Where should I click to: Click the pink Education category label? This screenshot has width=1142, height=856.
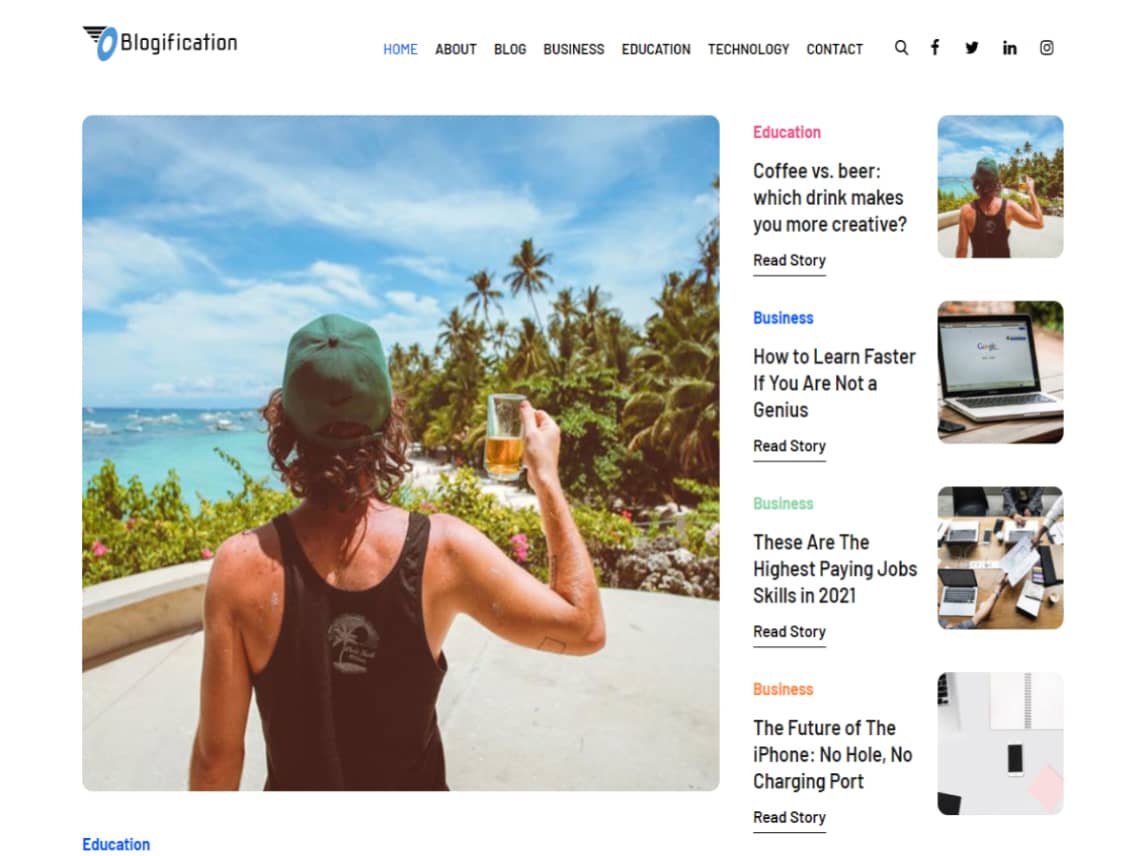coord(787,132)
